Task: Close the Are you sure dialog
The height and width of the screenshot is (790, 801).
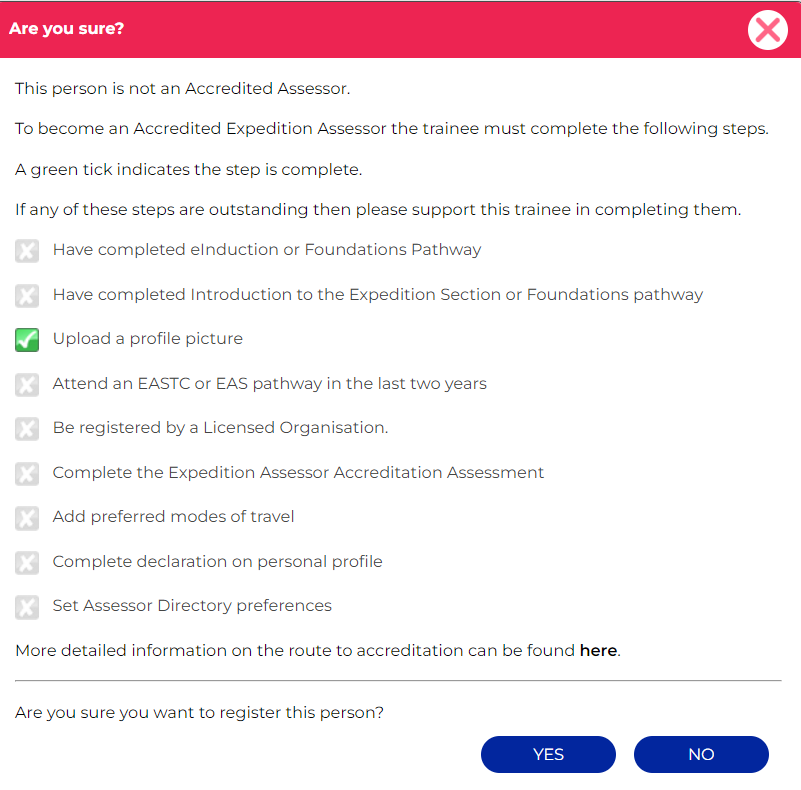Action: pyautogui.click(x=767, y=30)
